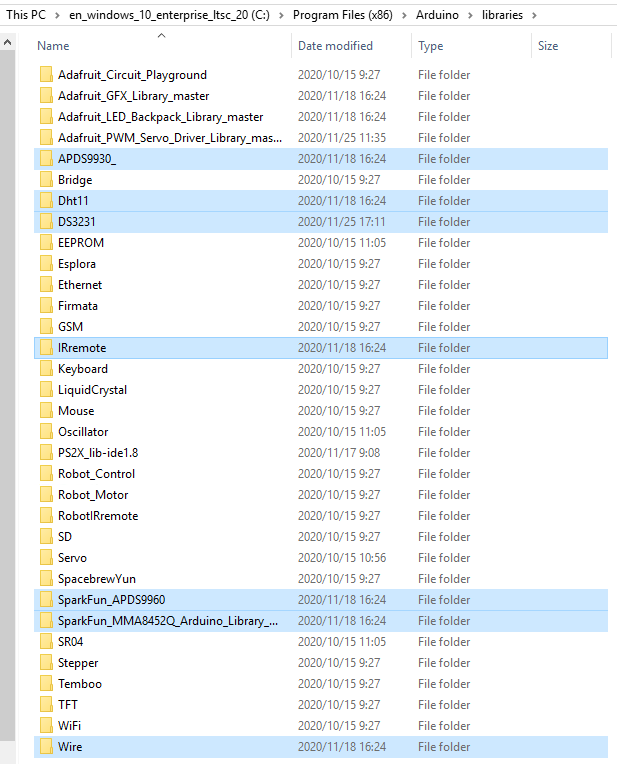This screenshot has width=617, height=764.
Task: Click the Robot_Control folder icon
Action: (46, 473)
